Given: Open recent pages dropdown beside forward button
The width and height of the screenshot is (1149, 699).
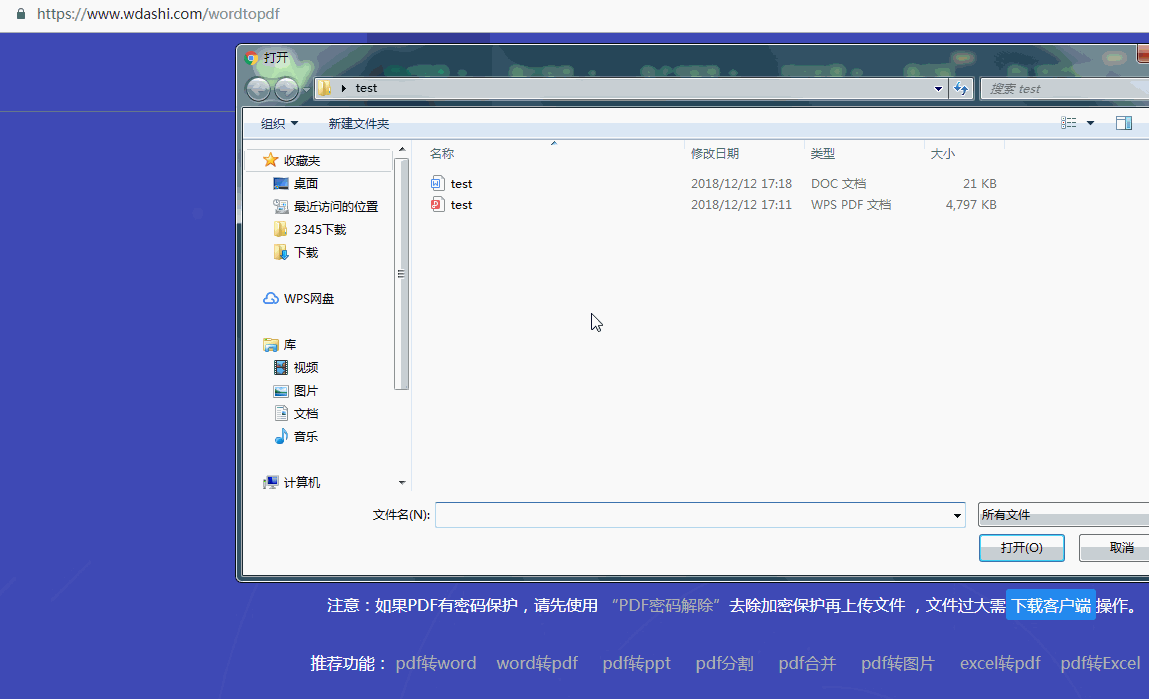Looking at the screenshot, I should [306, 90].
